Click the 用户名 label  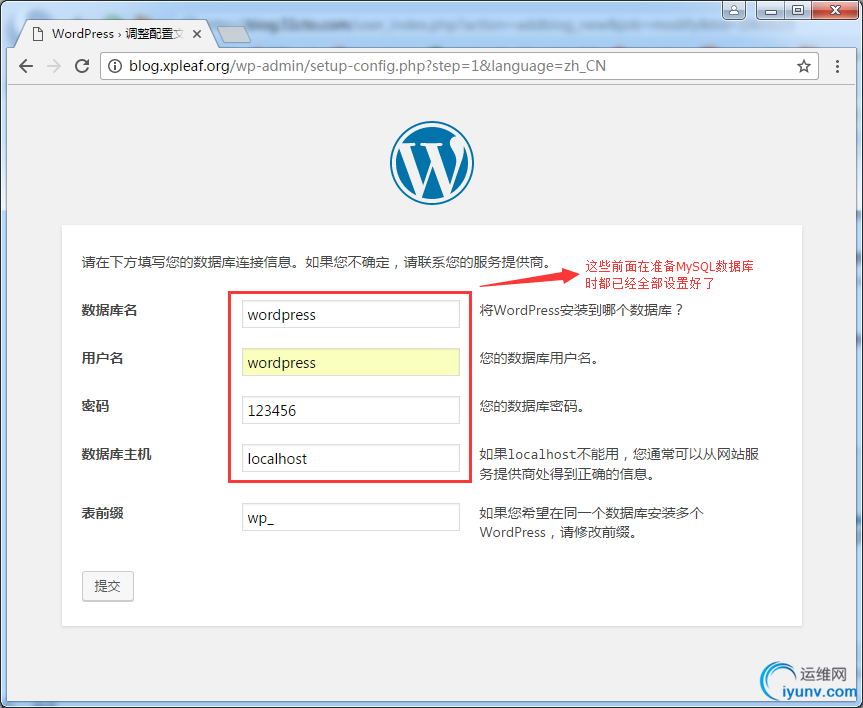click(102, 358)
